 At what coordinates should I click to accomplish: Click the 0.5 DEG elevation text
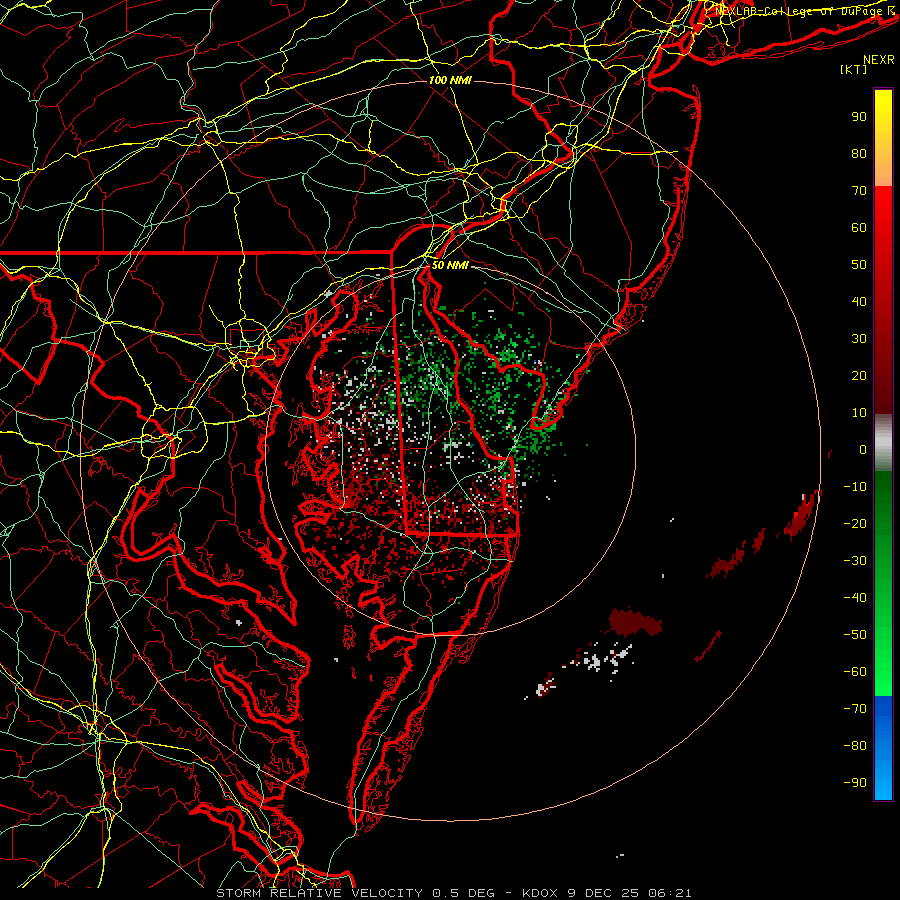click(x=463, y=893)
